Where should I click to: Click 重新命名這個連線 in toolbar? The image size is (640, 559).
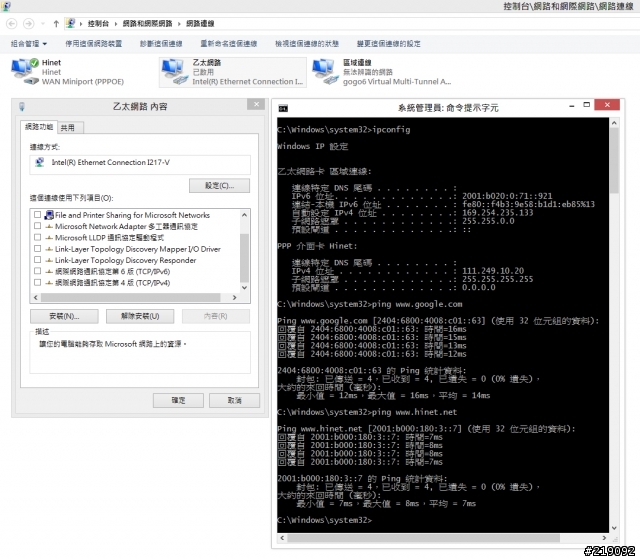pyautogui.click(x=229, y=44)
